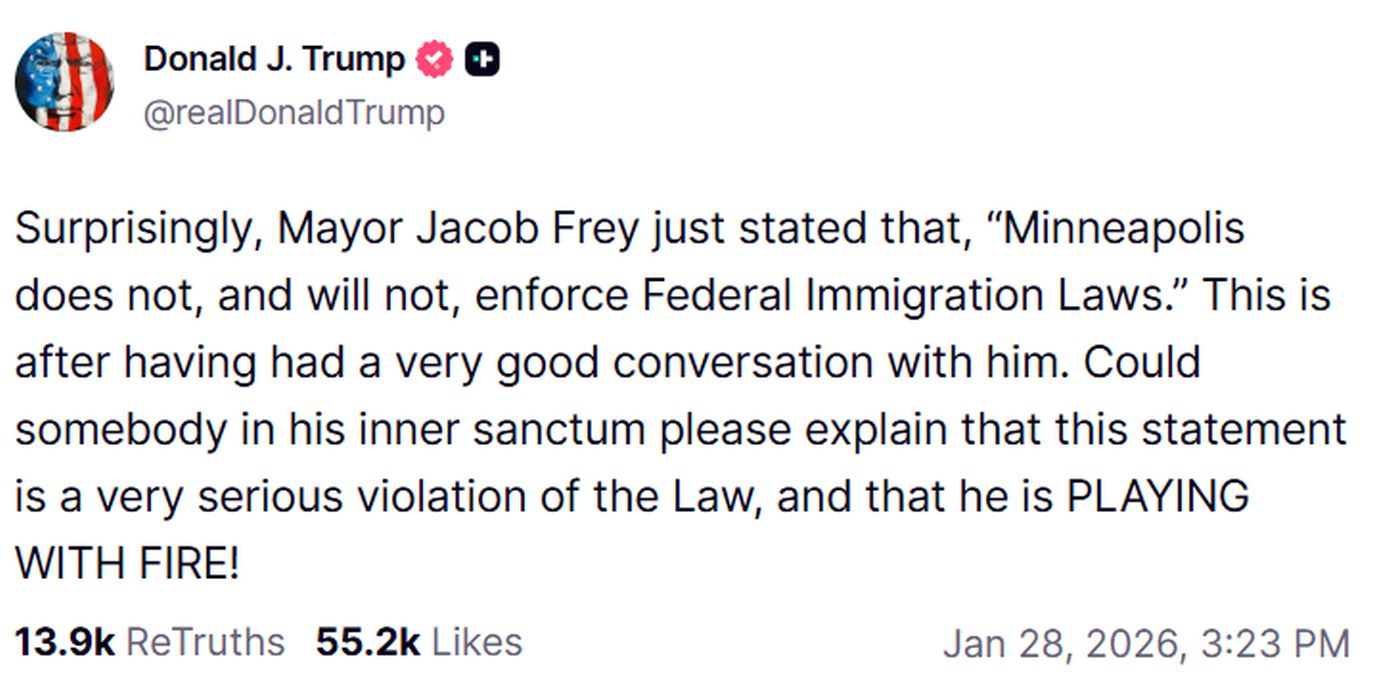
Task: Click the "Likes" label text
Action: click(477, 642)
